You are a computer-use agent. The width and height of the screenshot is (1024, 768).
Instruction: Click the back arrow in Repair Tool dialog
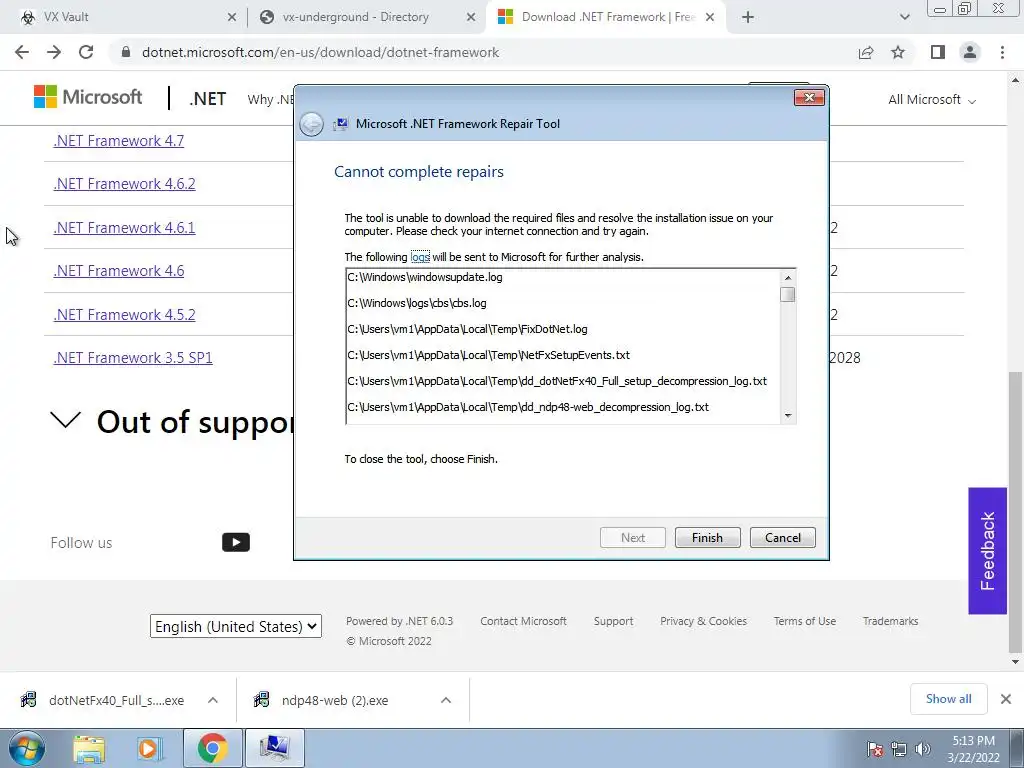[x=312, y=124]
